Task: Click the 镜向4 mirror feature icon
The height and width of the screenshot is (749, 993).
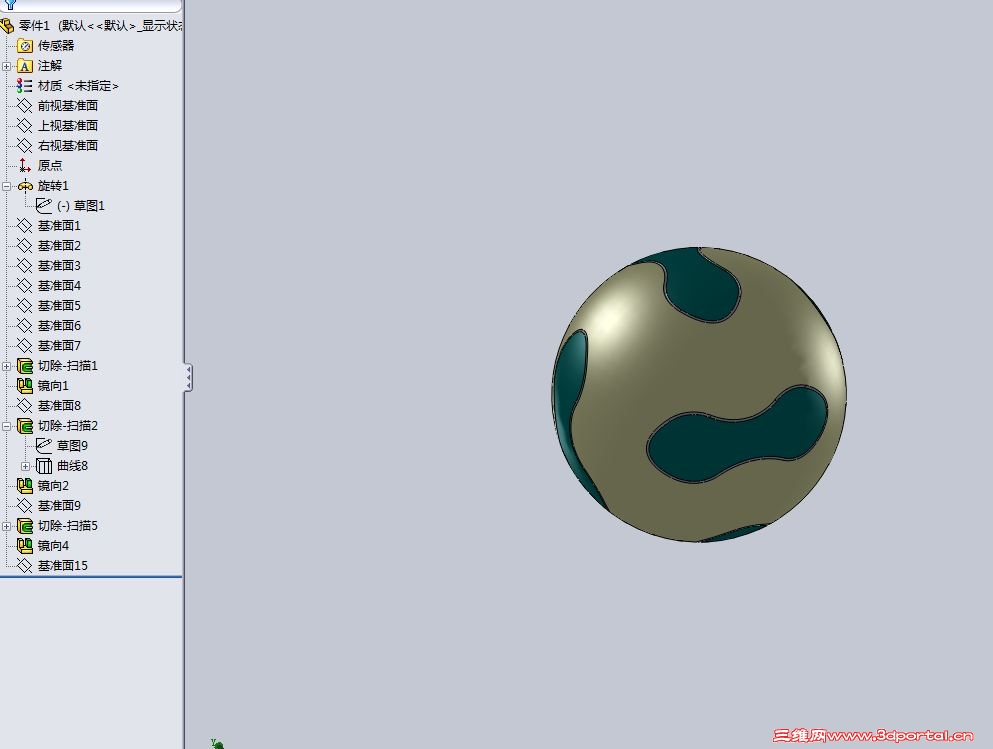Action: tap(25, 546)
